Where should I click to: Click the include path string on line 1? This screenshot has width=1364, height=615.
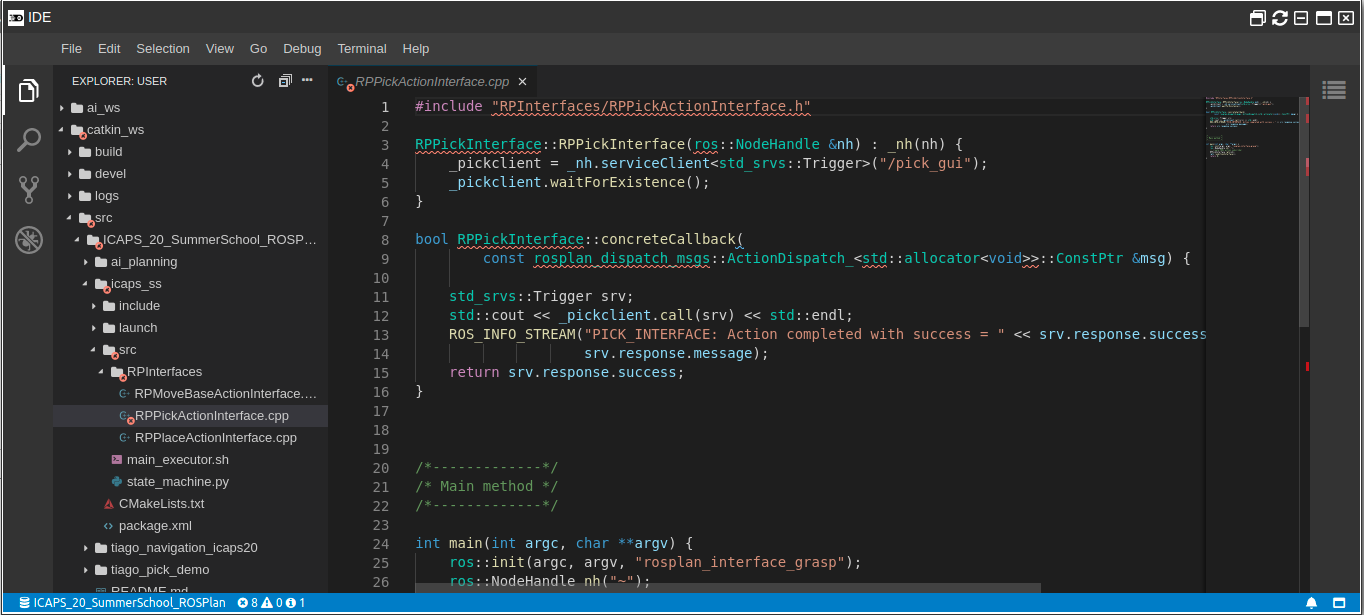(x=651, y=107)
